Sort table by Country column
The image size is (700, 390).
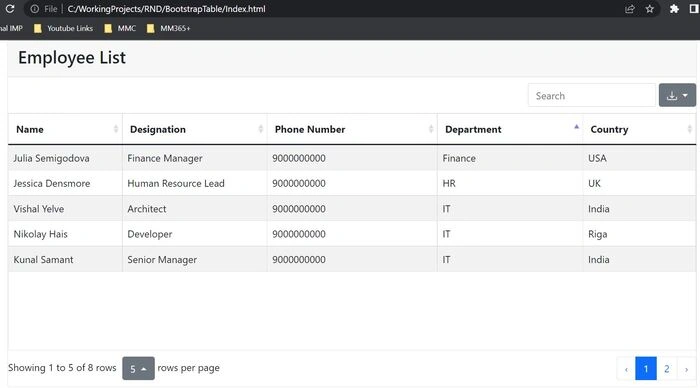coord(639,129)
